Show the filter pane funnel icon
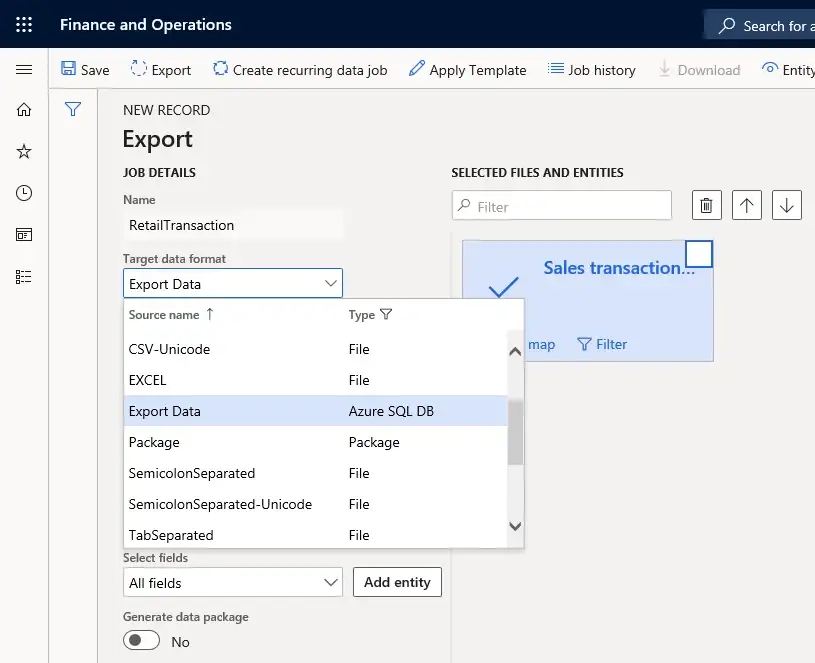This screenshot has width=815, height=663. 73,109
